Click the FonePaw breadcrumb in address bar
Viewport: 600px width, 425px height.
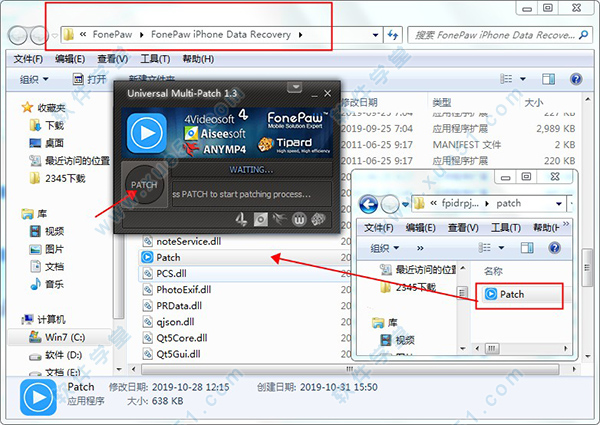pyautogui.click(x=112, y=34)
